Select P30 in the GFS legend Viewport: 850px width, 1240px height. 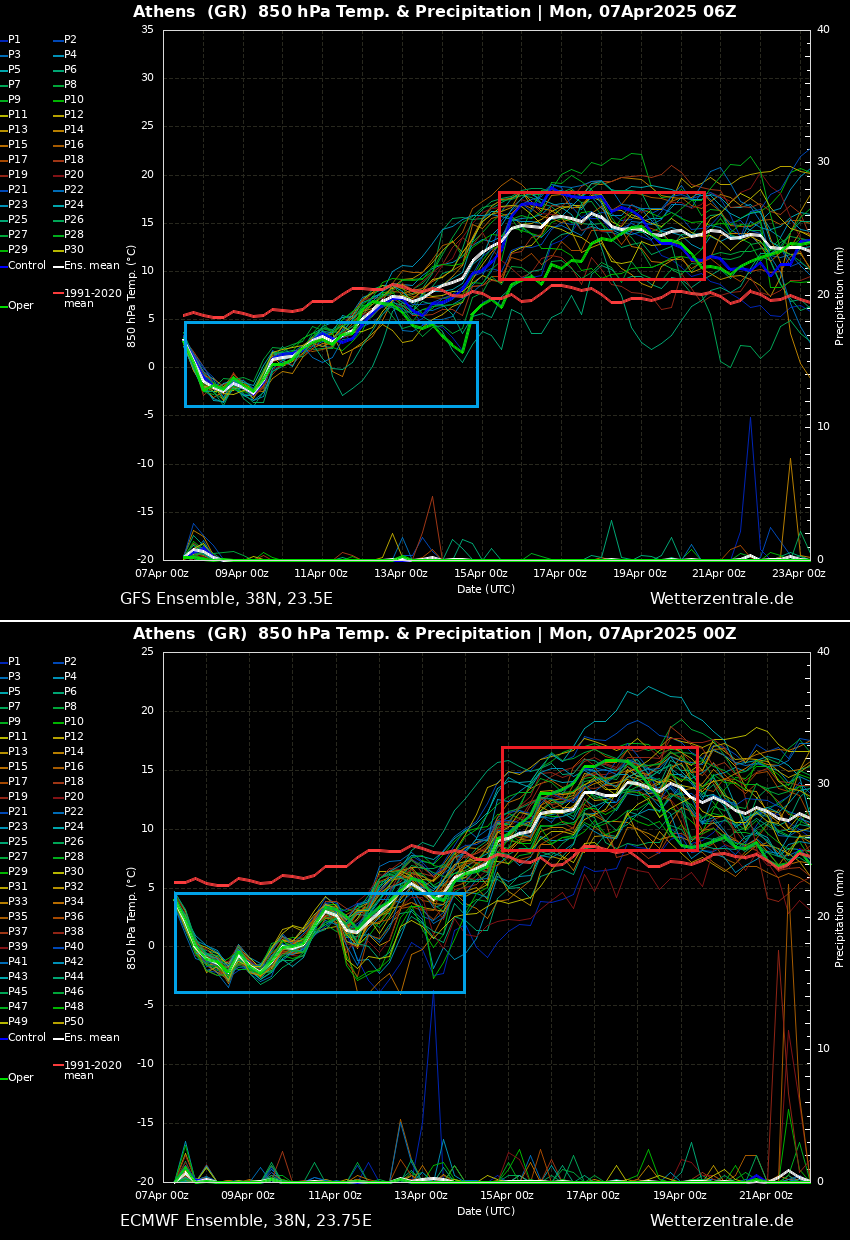[73, 250]
